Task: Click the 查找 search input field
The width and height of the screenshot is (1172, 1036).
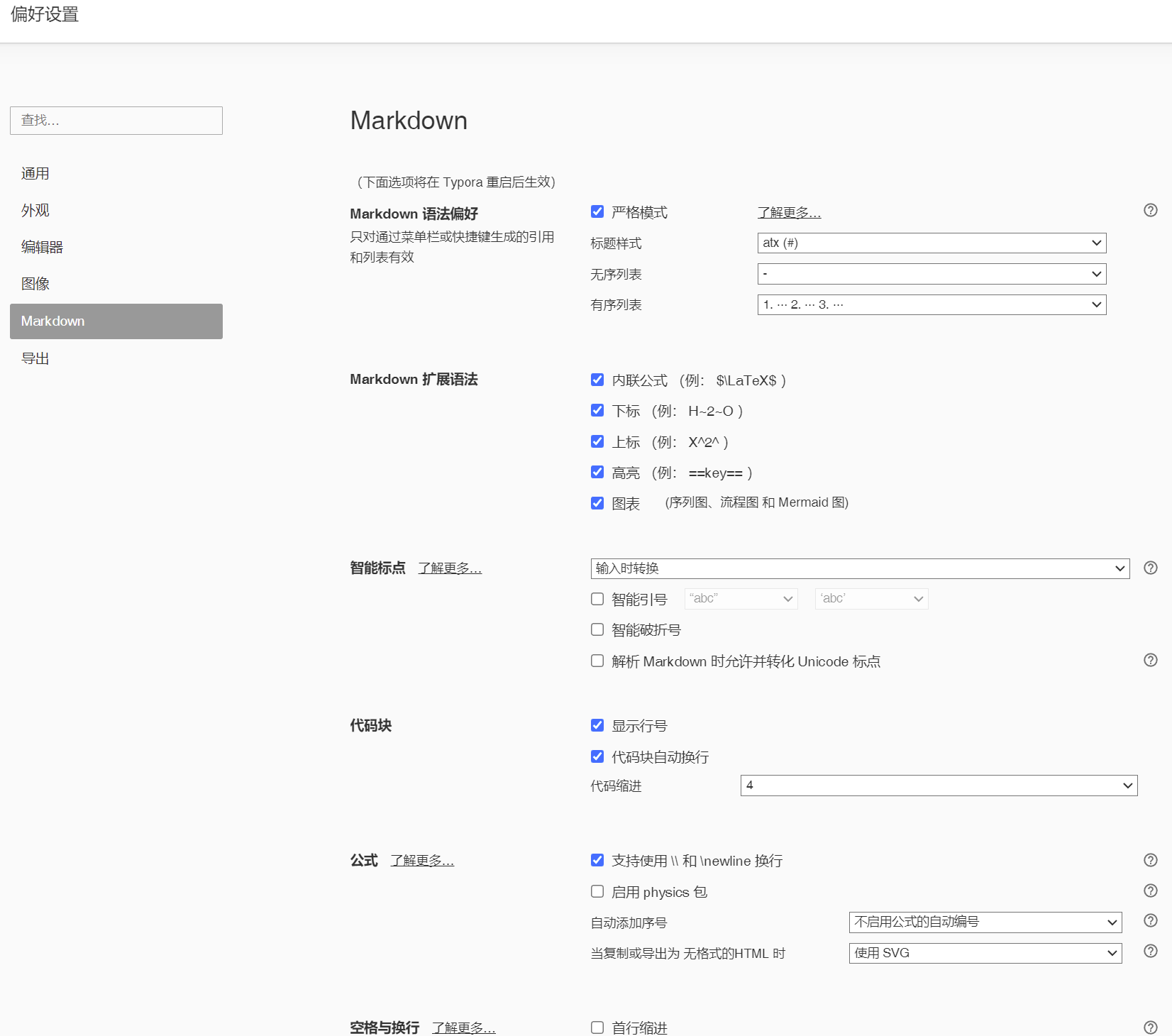Action: point(116,120)
